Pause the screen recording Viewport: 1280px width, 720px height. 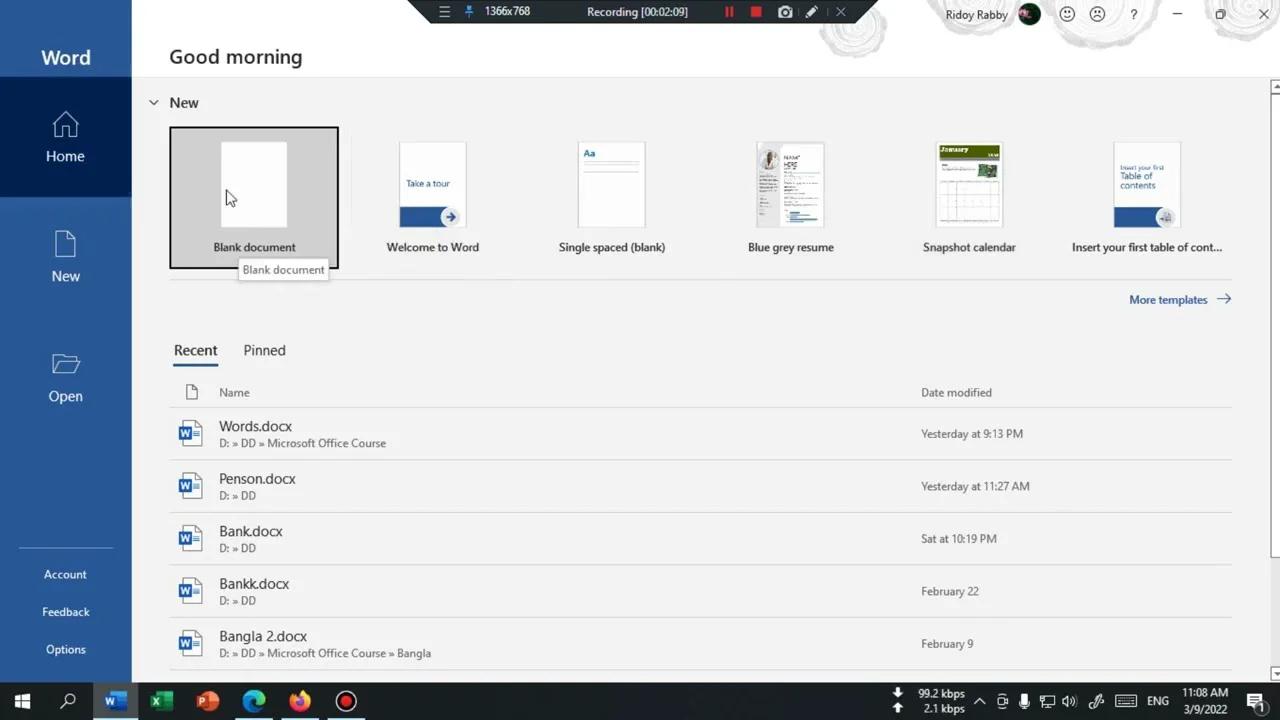[x=729, y=12]
